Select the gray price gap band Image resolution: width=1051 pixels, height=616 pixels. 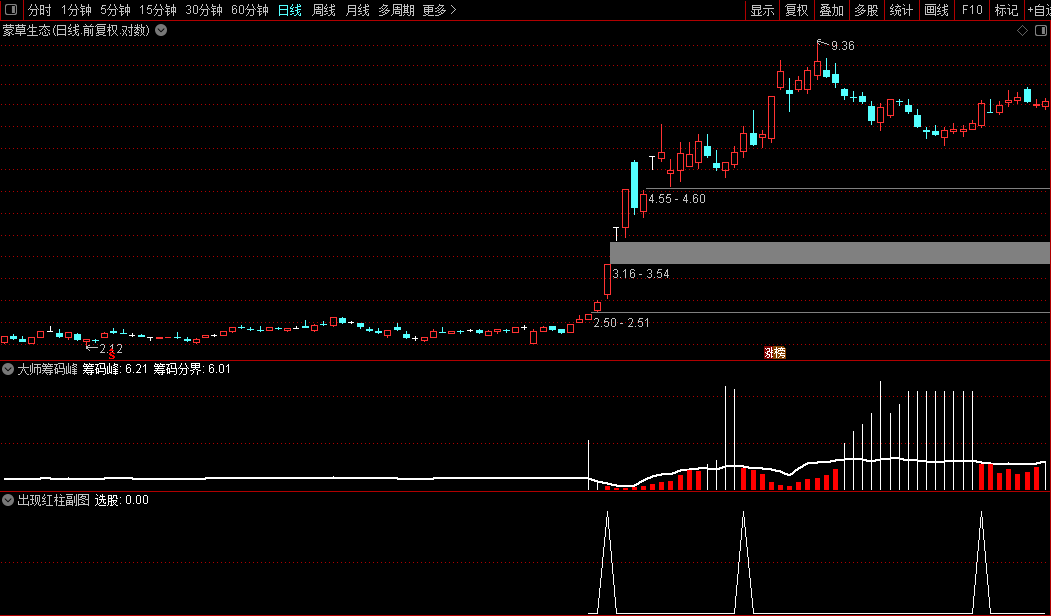pyautogui.click(x=830, y=253)
